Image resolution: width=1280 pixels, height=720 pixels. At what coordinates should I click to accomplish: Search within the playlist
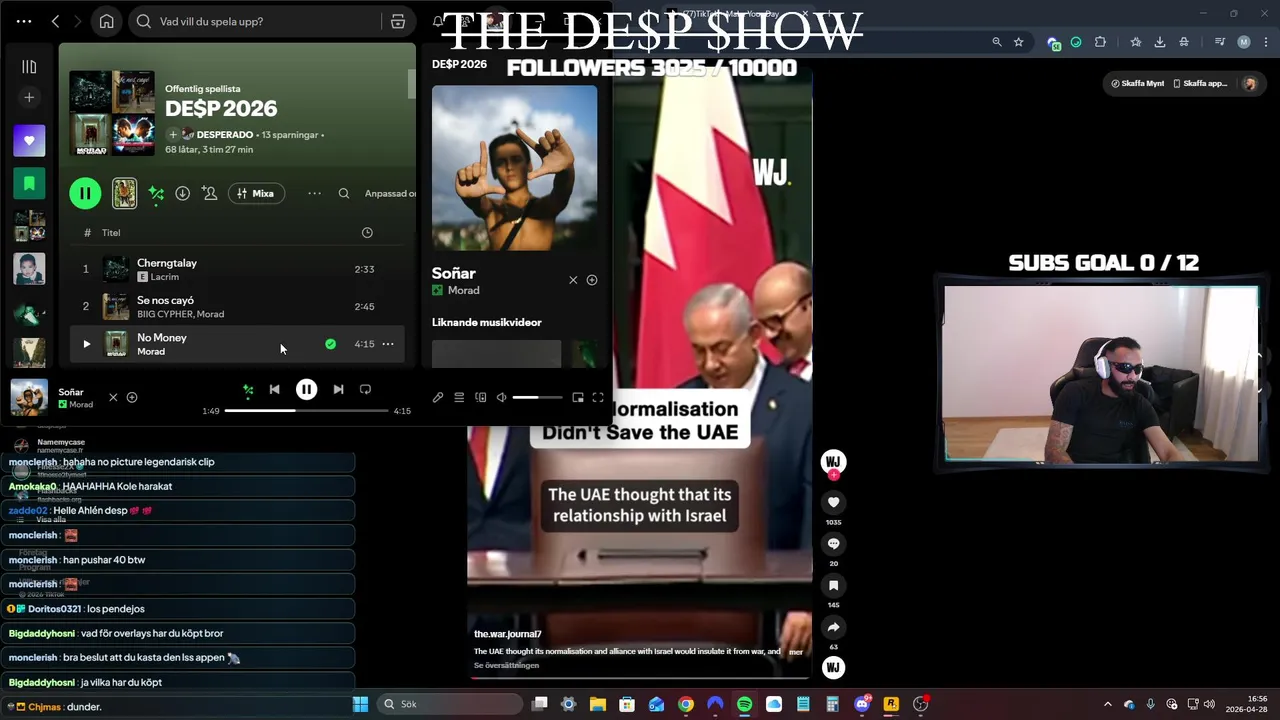pyautogui.click(x=344, y=193)
